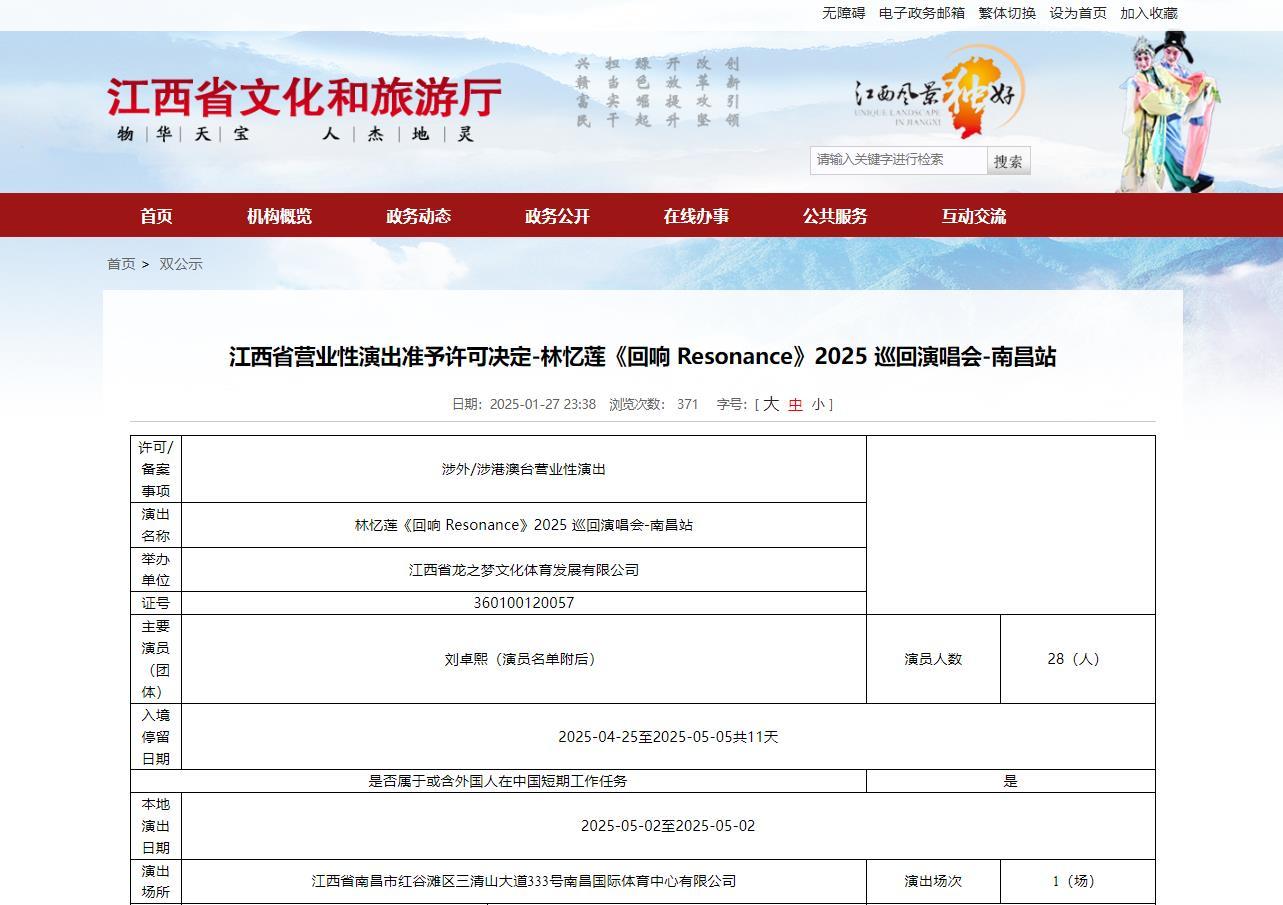Click the 证号 header cell
Viewport: 1283px width, 905px height.
click(x=155, y=603)
